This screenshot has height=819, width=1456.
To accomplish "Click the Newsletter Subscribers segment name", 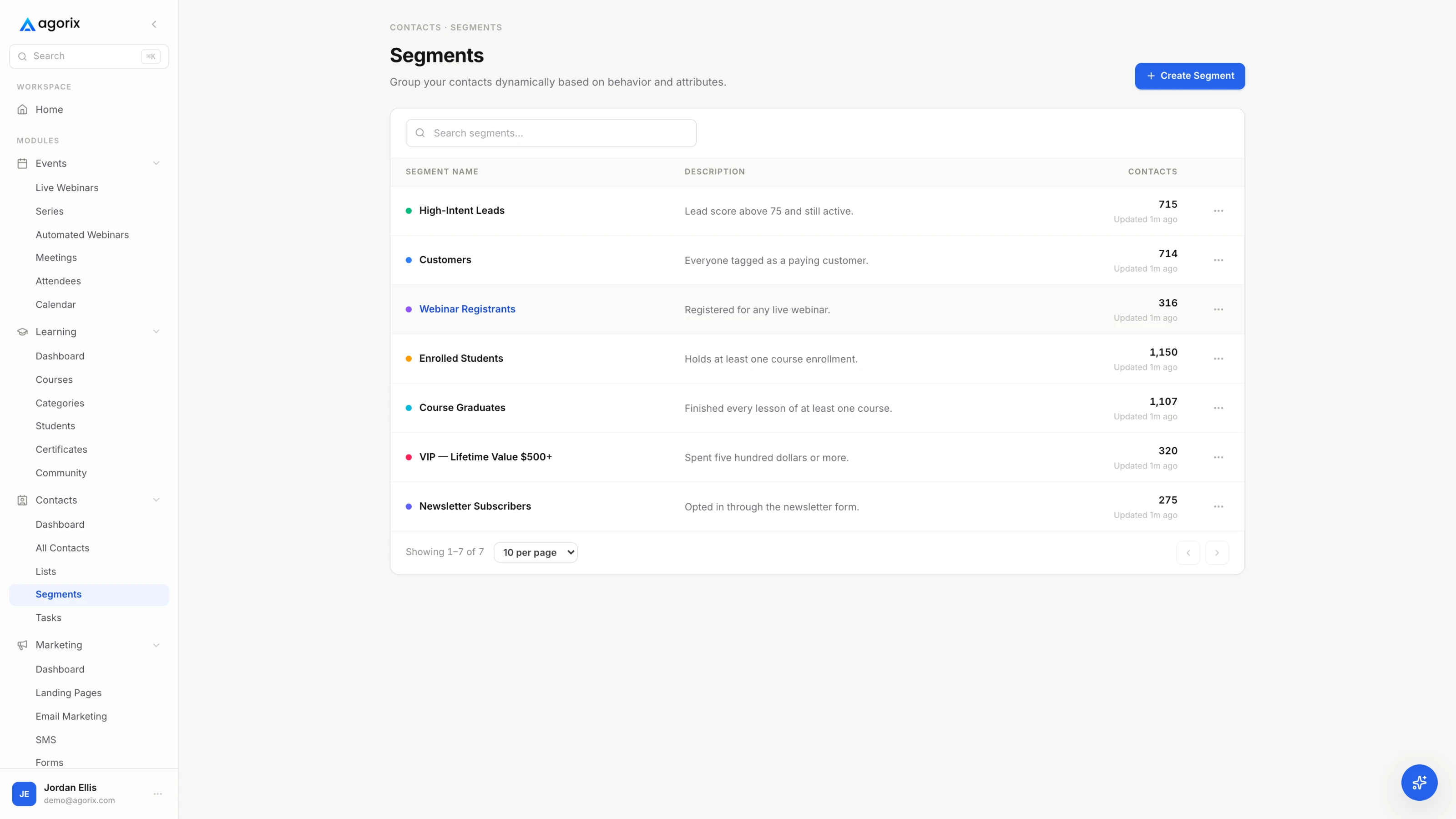I will [475, 506].
